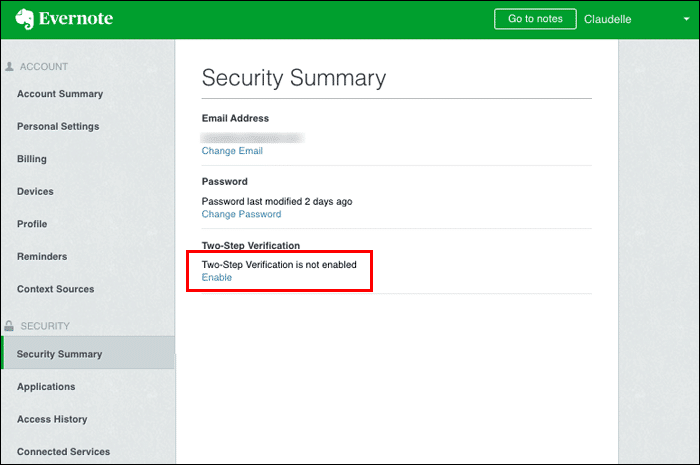Open Applications under Security

point(46,387)
